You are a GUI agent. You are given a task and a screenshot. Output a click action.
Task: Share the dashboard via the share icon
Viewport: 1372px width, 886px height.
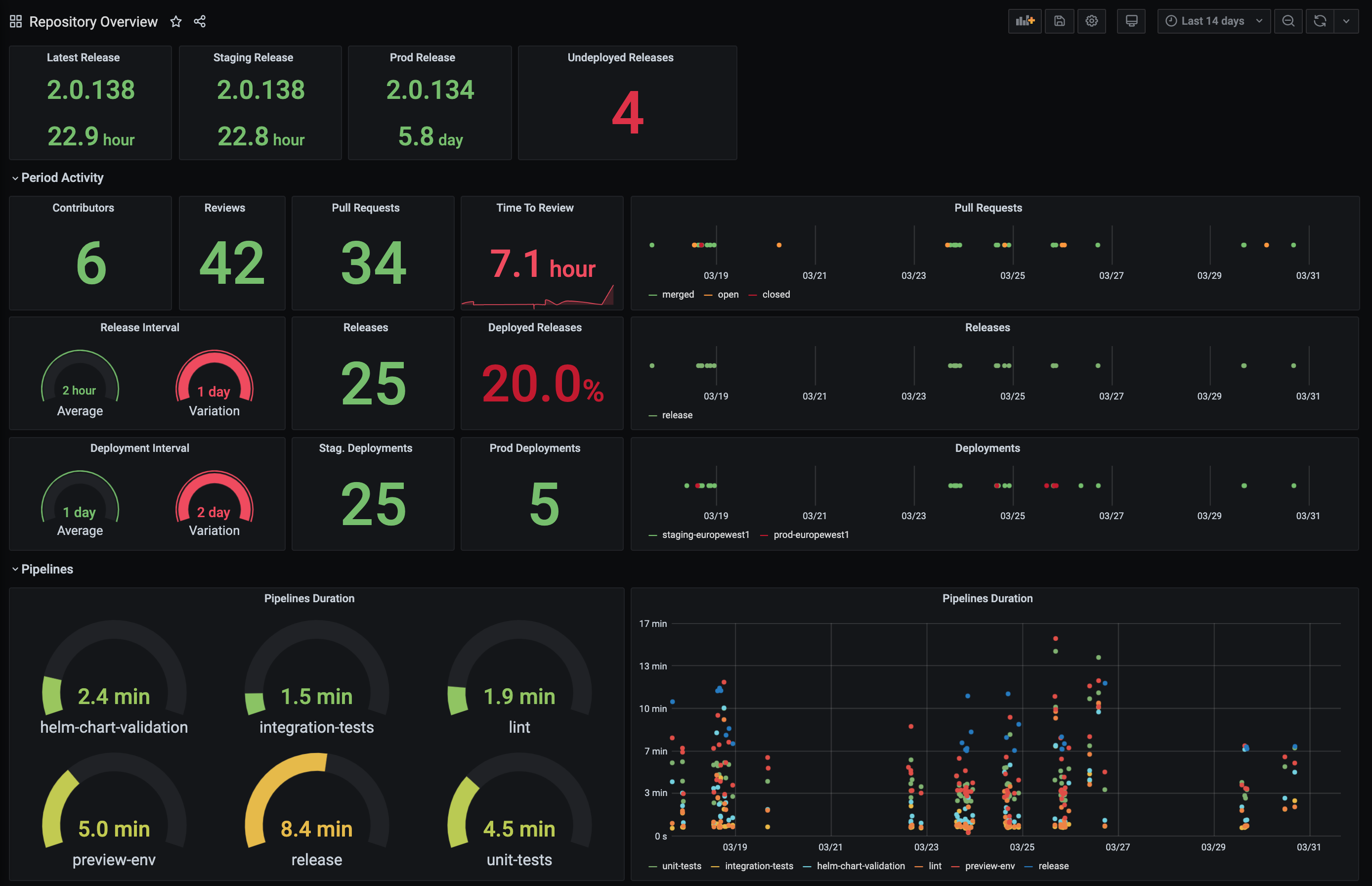point(200,21)
